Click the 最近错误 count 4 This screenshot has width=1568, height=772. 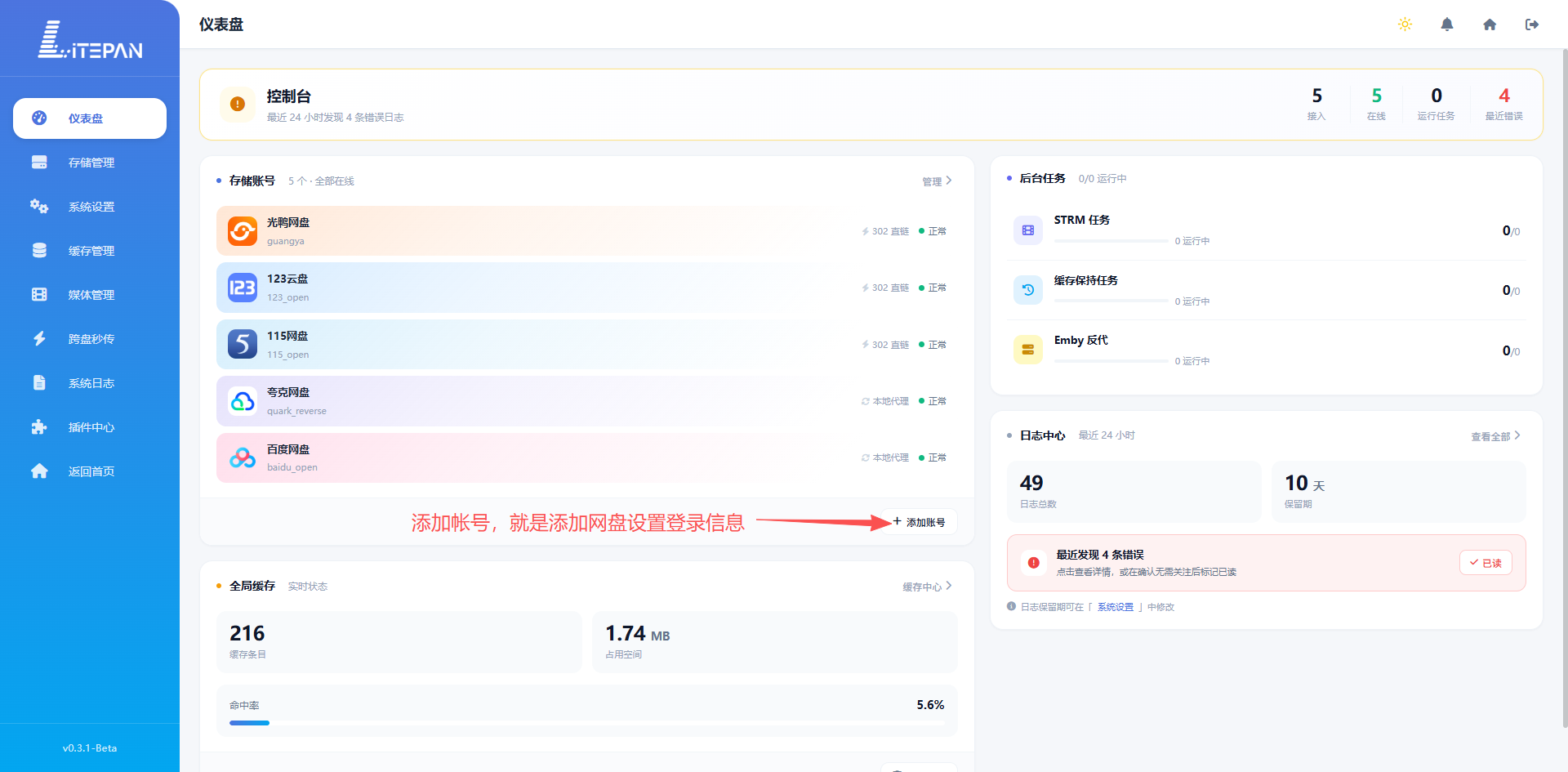(x=1504, y=96)
